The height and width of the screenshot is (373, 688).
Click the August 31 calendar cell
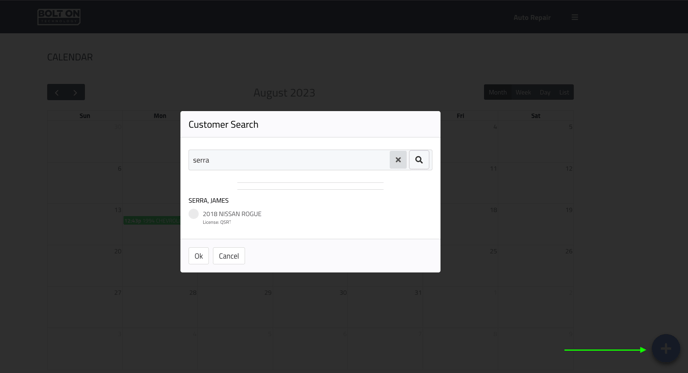click(385, 307)
